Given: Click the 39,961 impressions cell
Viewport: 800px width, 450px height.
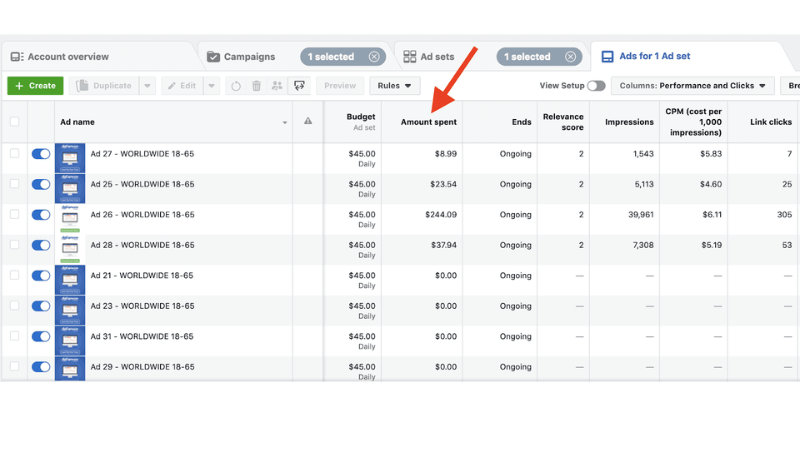Looking at the screenshot, I should click(x=641, y=215).
